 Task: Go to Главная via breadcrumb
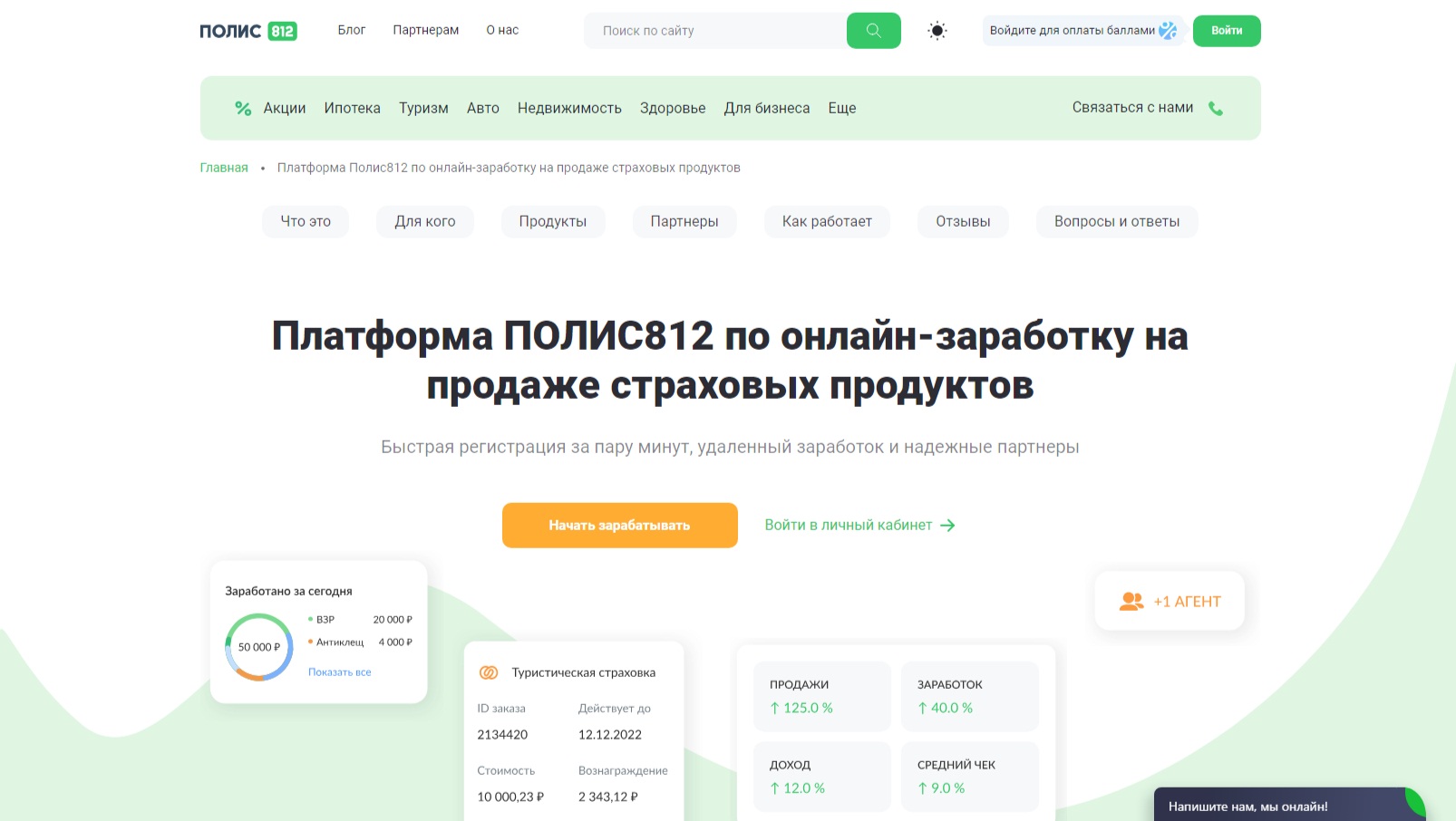click(x=224, y=168)
